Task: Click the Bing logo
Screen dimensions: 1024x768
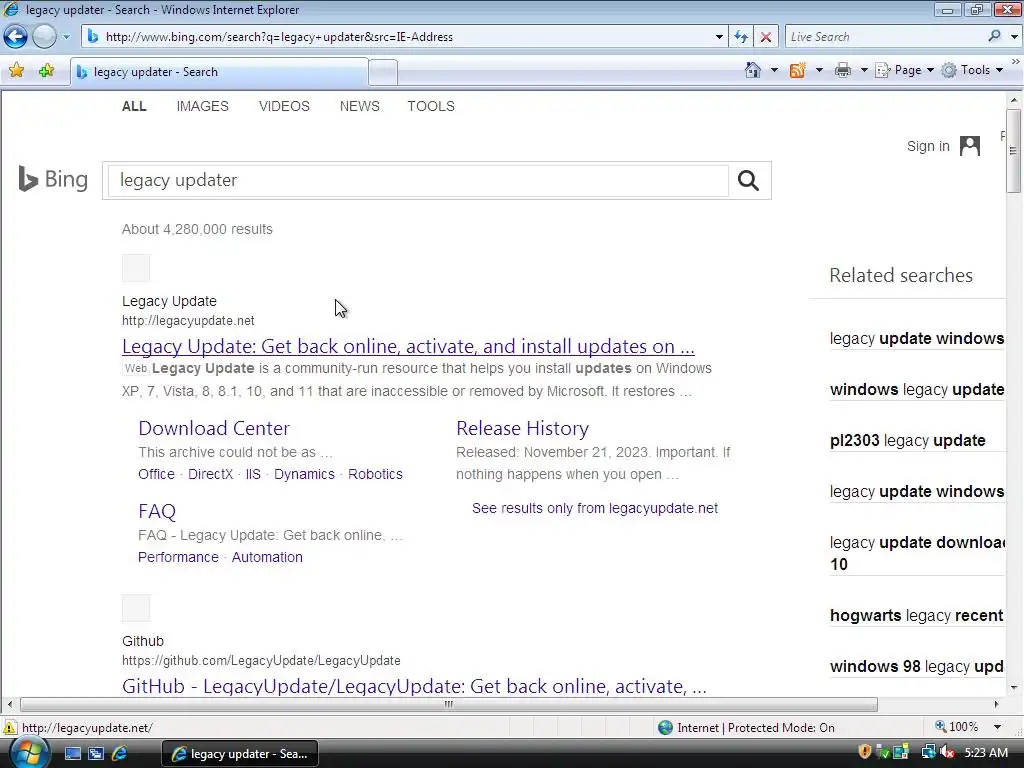Action: (x=53, y=179)
